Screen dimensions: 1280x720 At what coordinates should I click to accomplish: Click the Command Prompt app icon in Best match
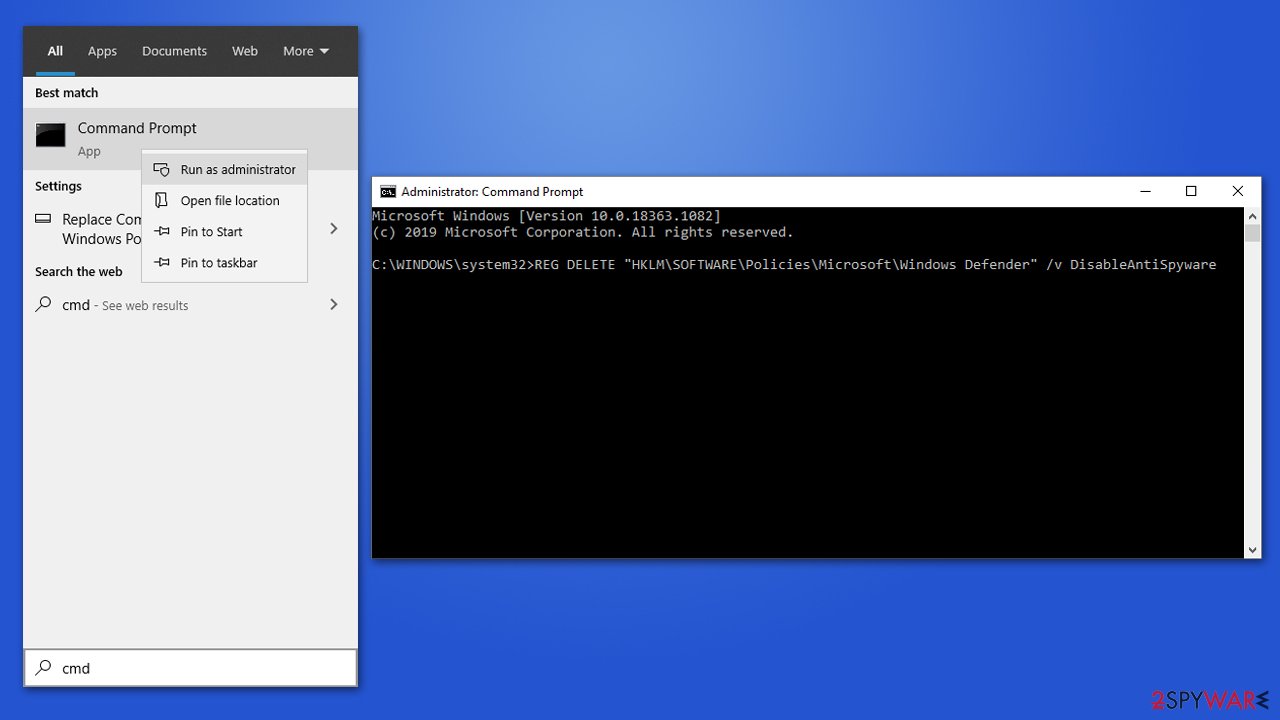pos(50,135)
